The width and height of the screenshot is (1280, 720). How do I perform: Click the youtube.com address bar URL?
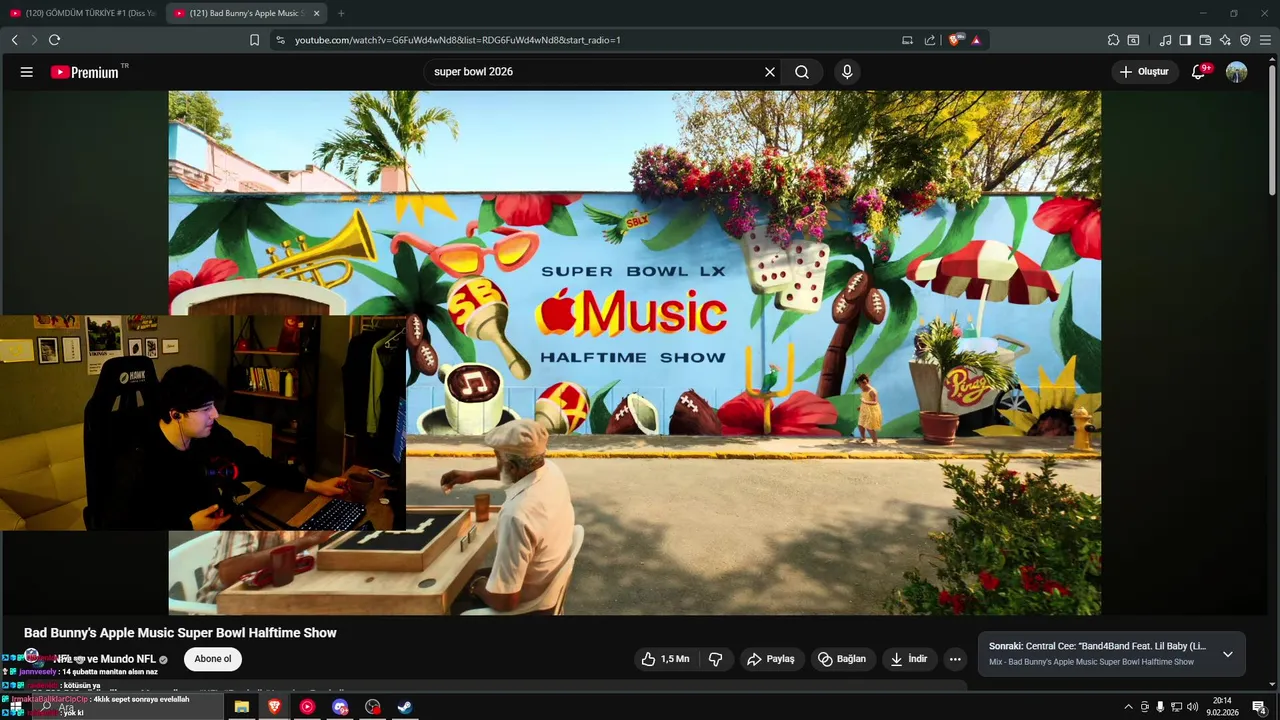pyautogui.click(x=457, y=40)
